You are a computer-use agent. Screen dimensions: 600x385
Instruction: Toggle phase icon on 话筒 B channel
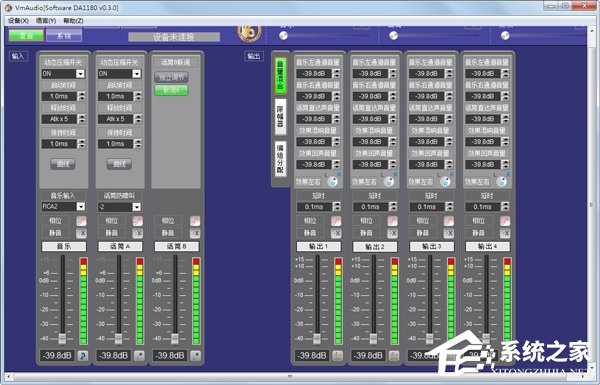pos(195,221)
